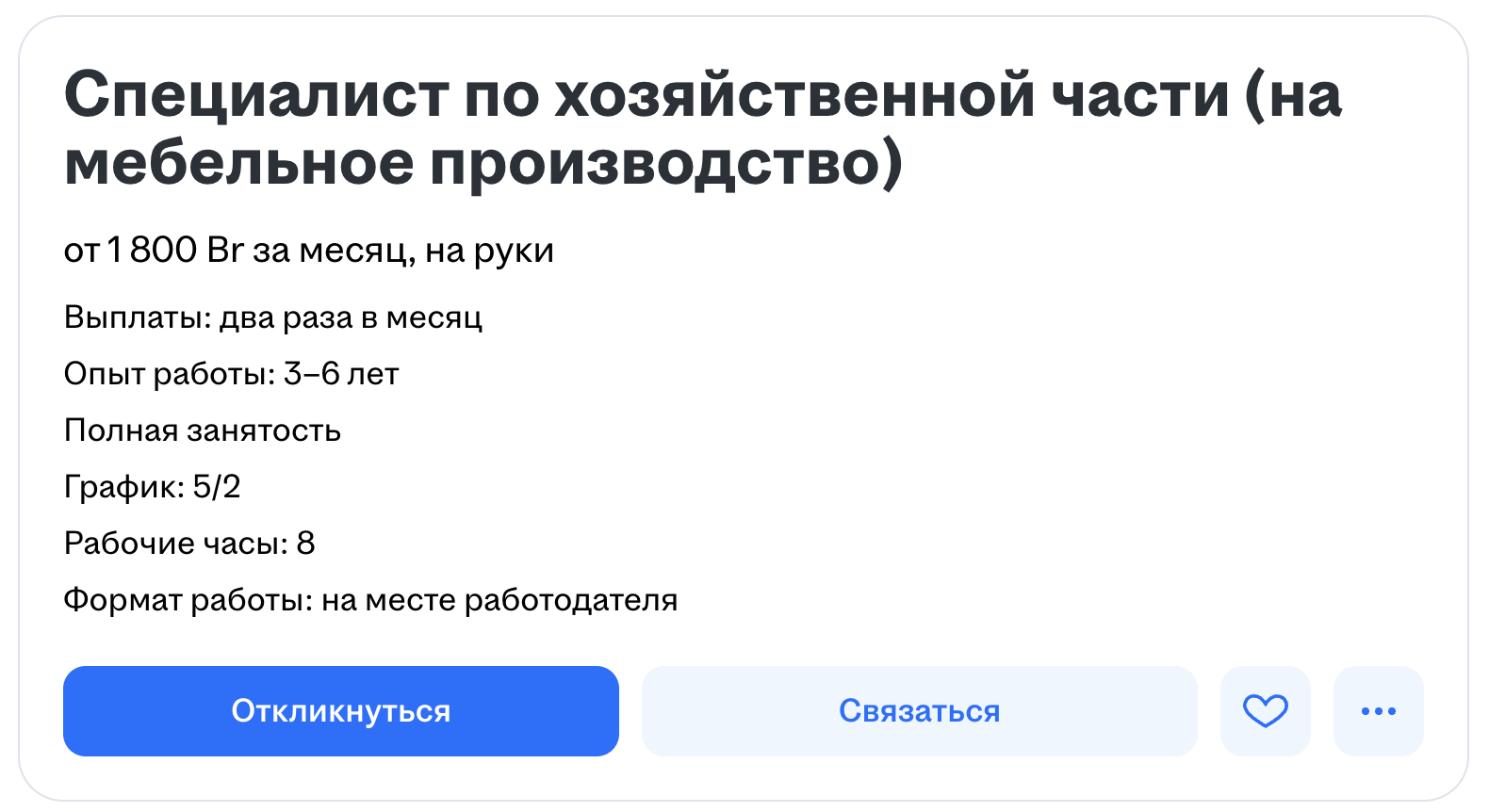Open the three-dot more options menu

[x=1378, y=711]
